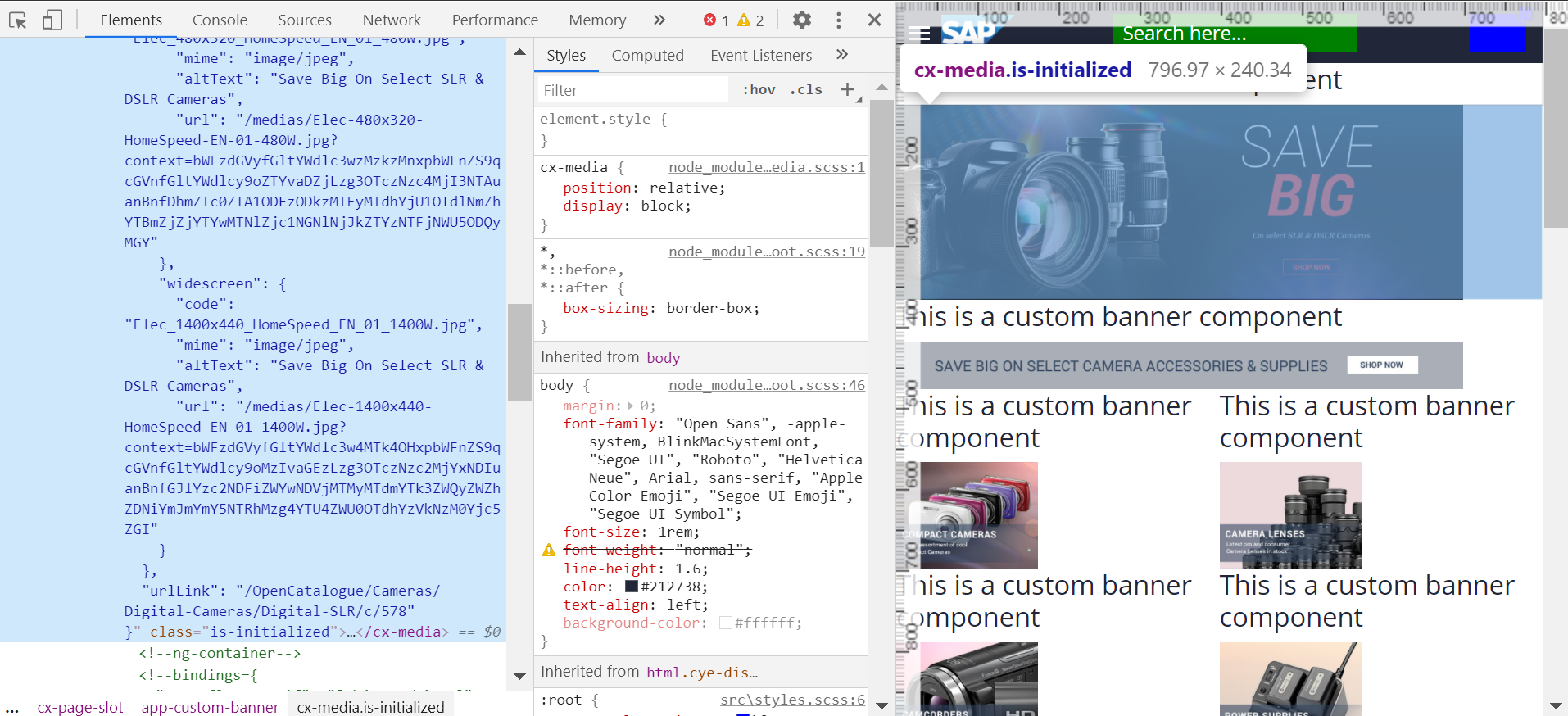Open the node_module...edia.scss:1 source link

point(767,167)
